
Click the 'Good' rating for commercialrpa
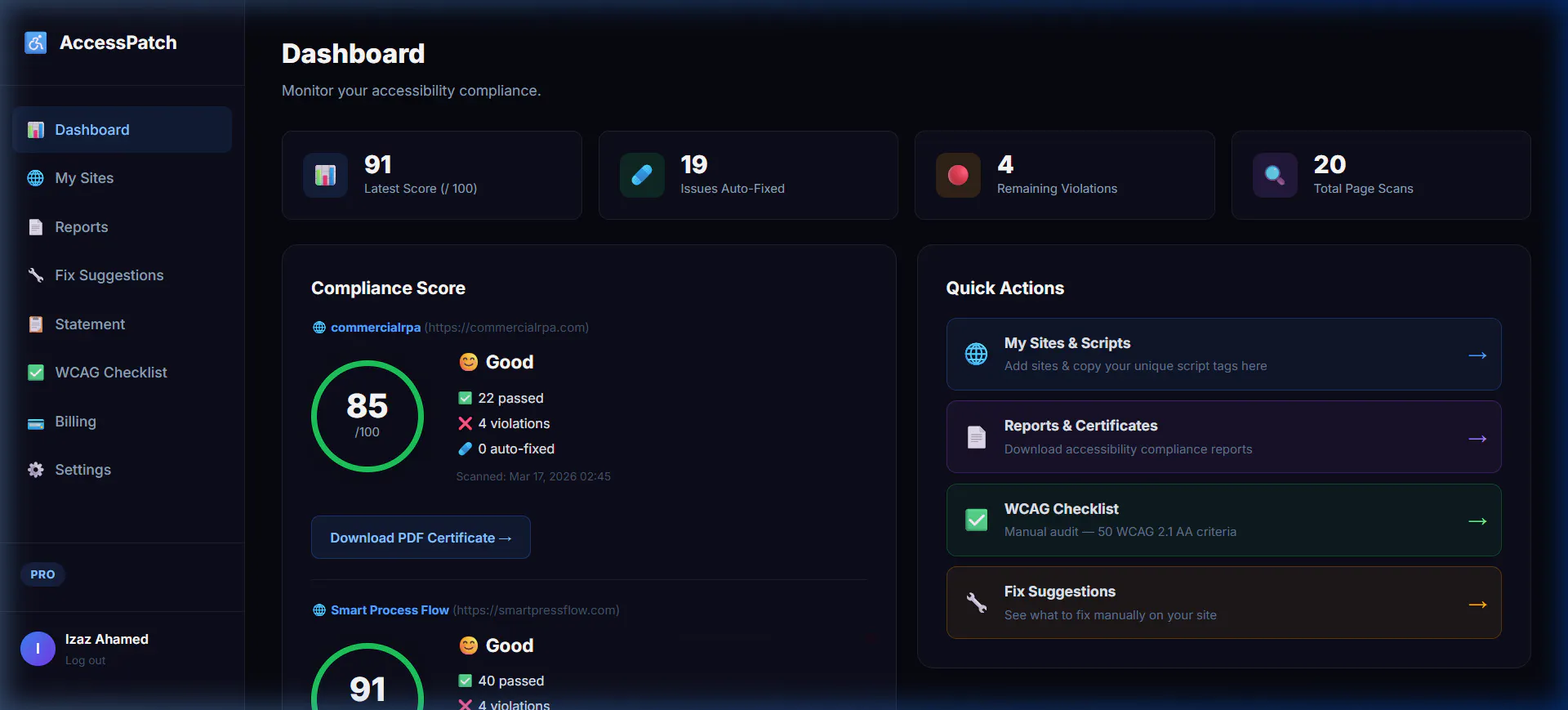point(510,362)
